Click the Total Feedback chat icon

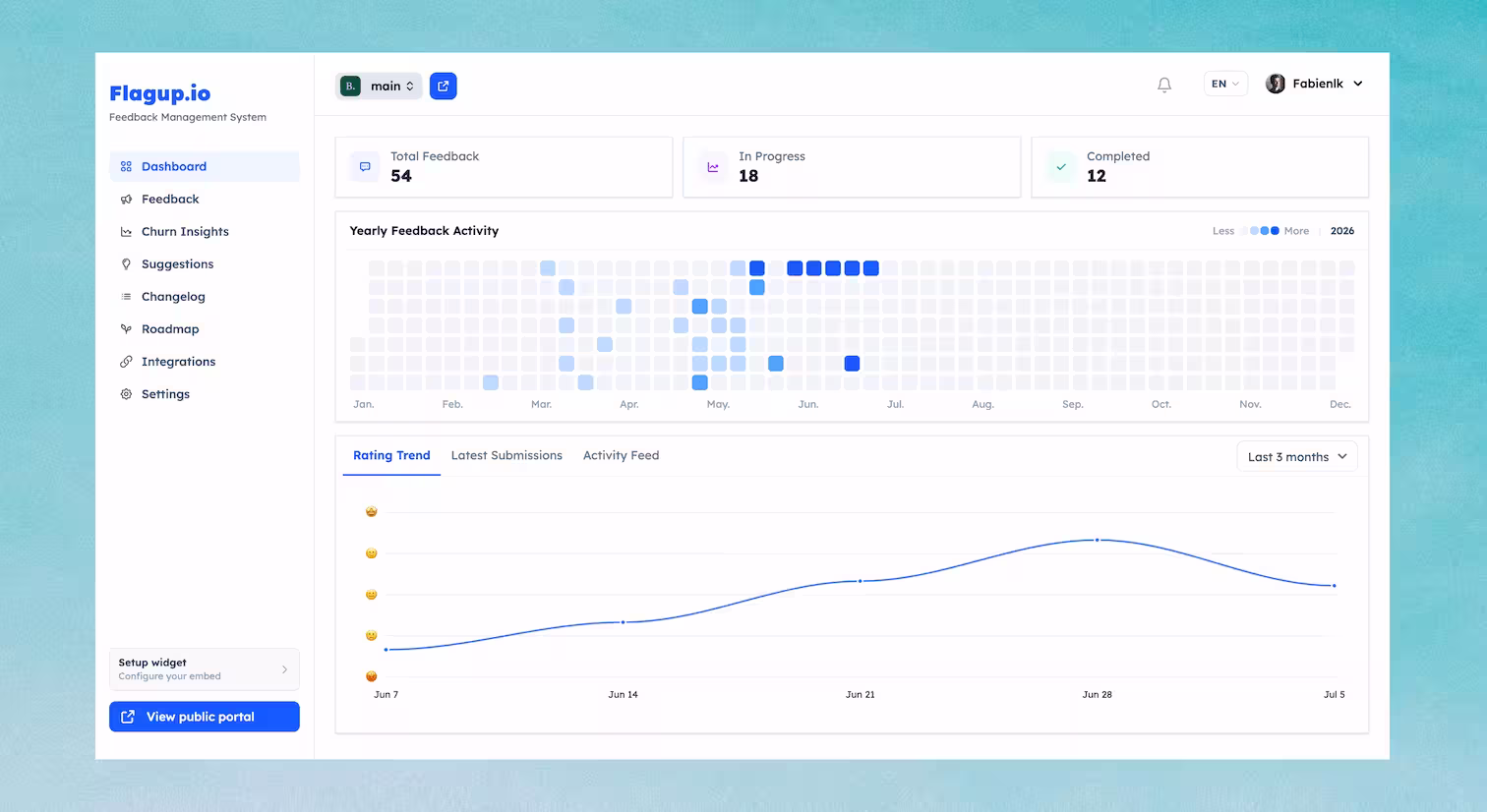click(x=365, y=167)
